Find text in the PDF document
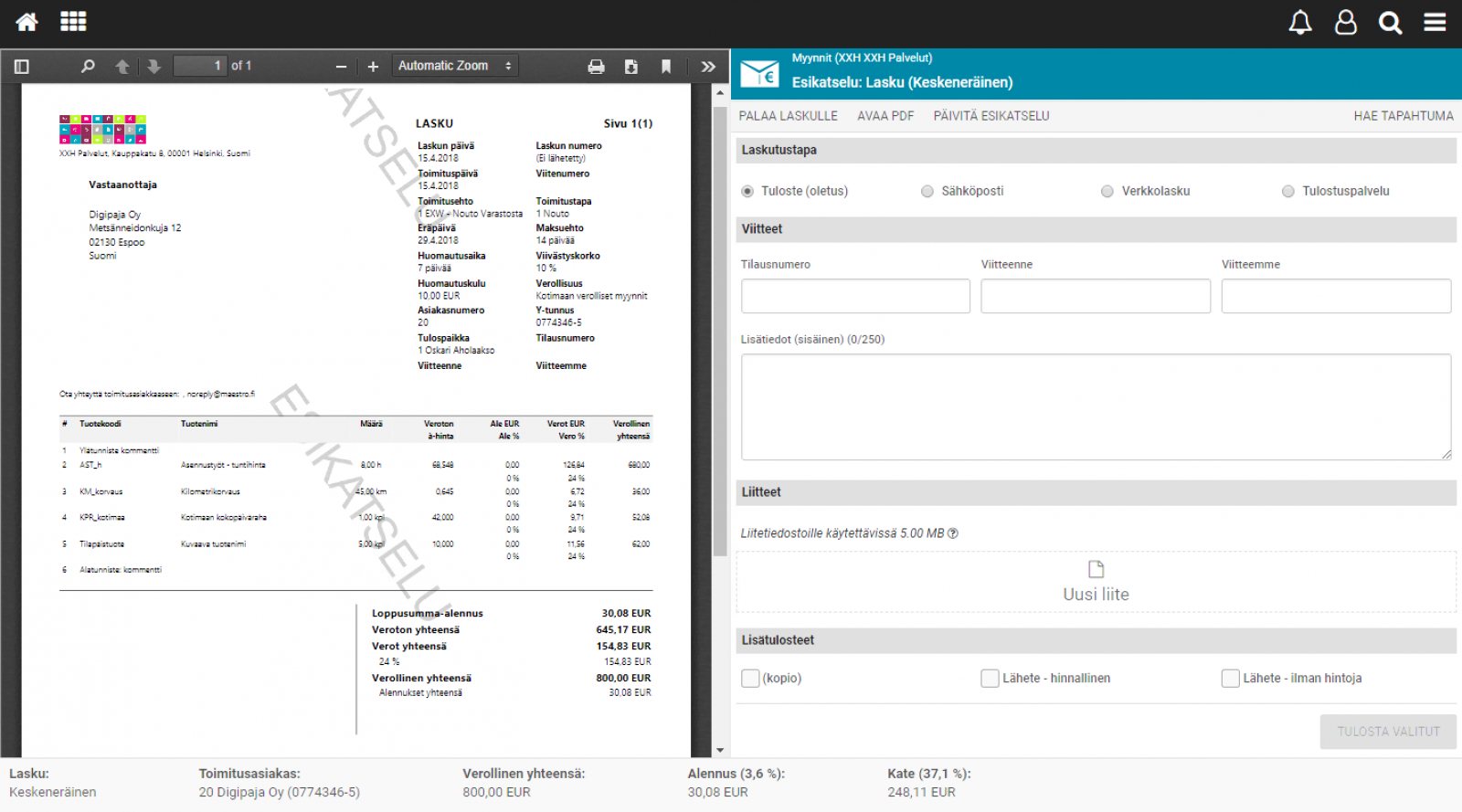1462x812 pixels. coord(88,66)
